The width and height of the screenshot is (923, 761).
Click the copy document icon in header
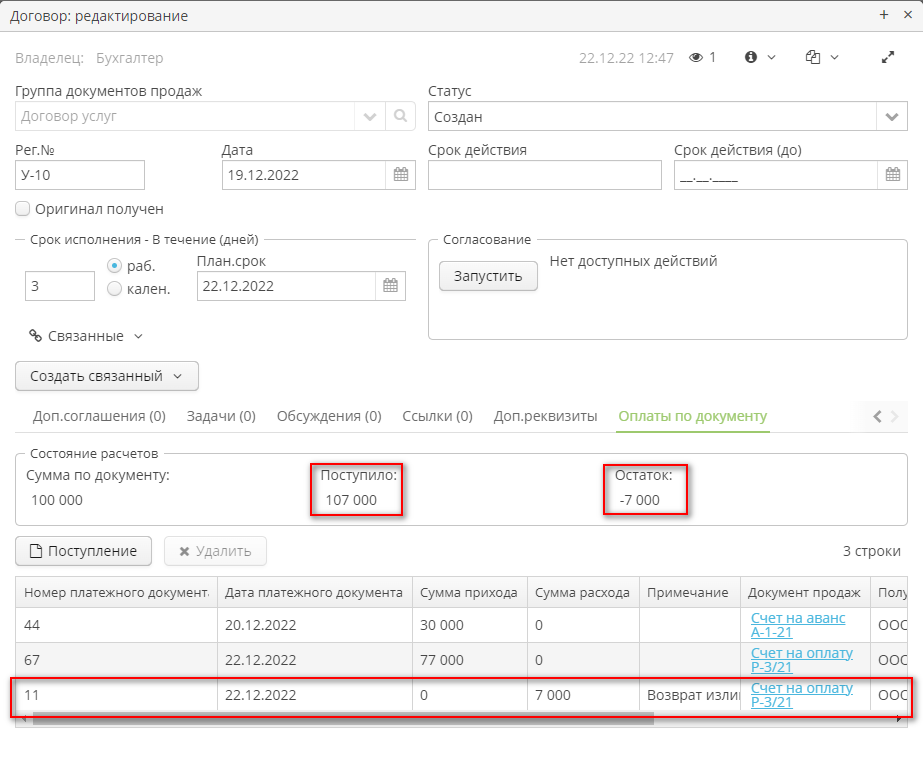813,58
